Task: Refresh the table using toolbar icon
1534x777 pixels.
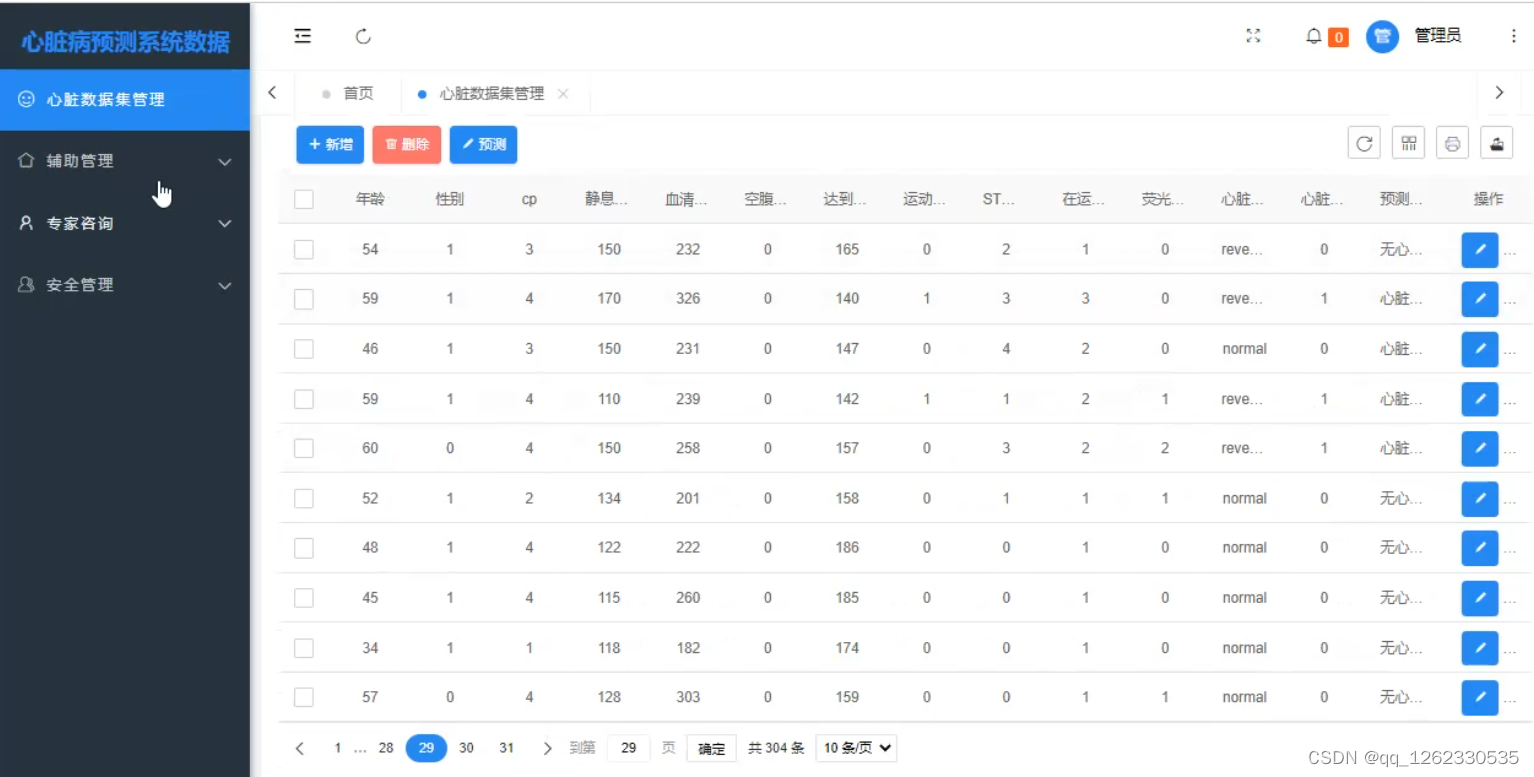Action: coord(1364,143)
